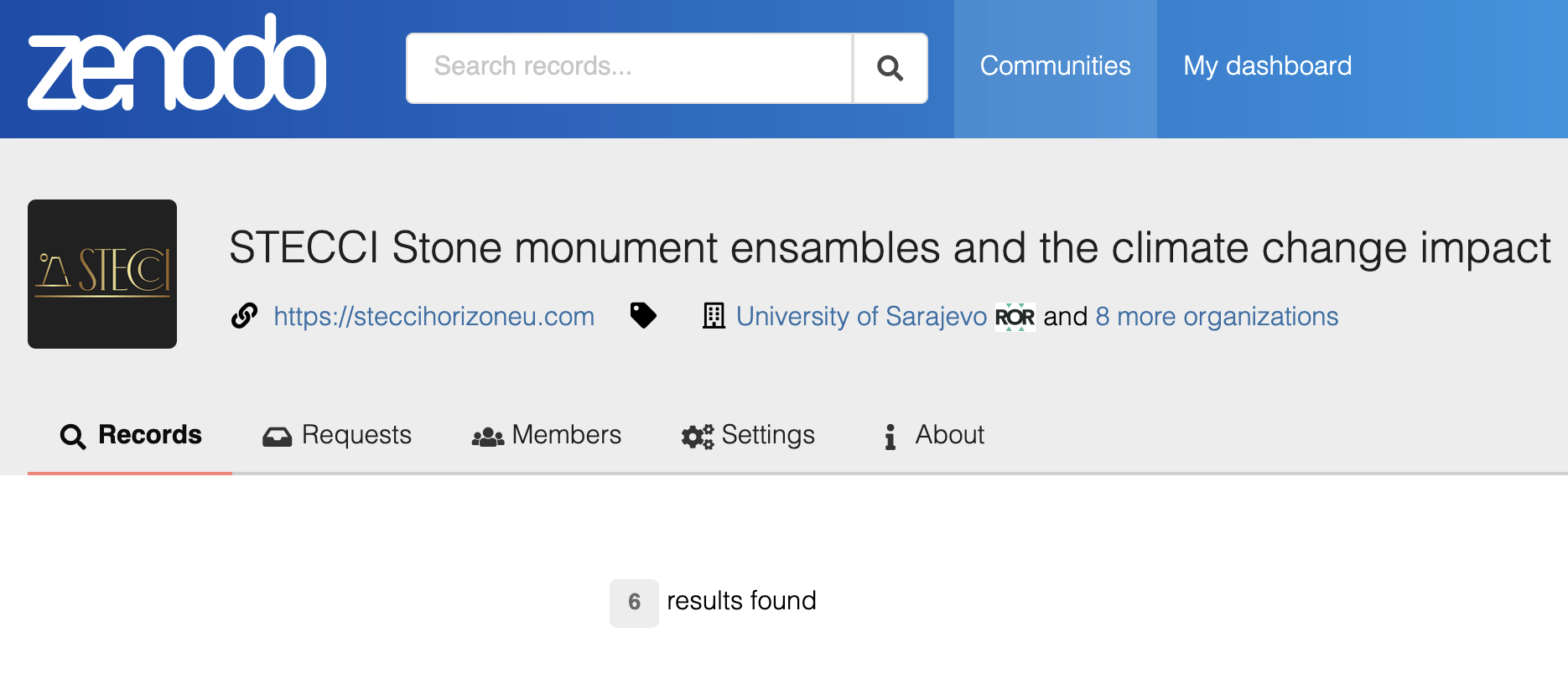Switch to the Requests tab
The height and width of the screenshot is (694, 1568).
[x=337, y=435]
